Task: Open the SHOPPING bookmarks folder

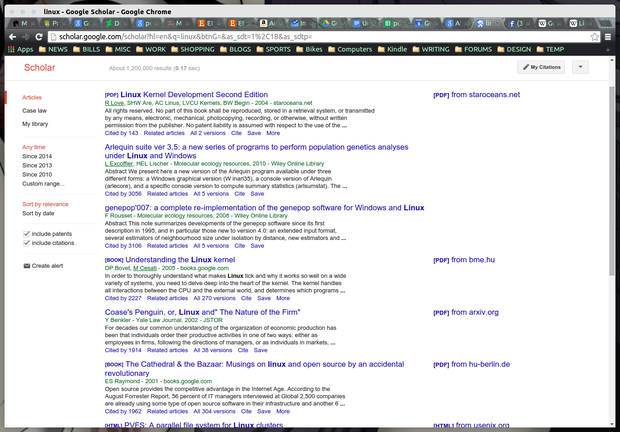Action: pyautogui.click(x=193, y=49)
